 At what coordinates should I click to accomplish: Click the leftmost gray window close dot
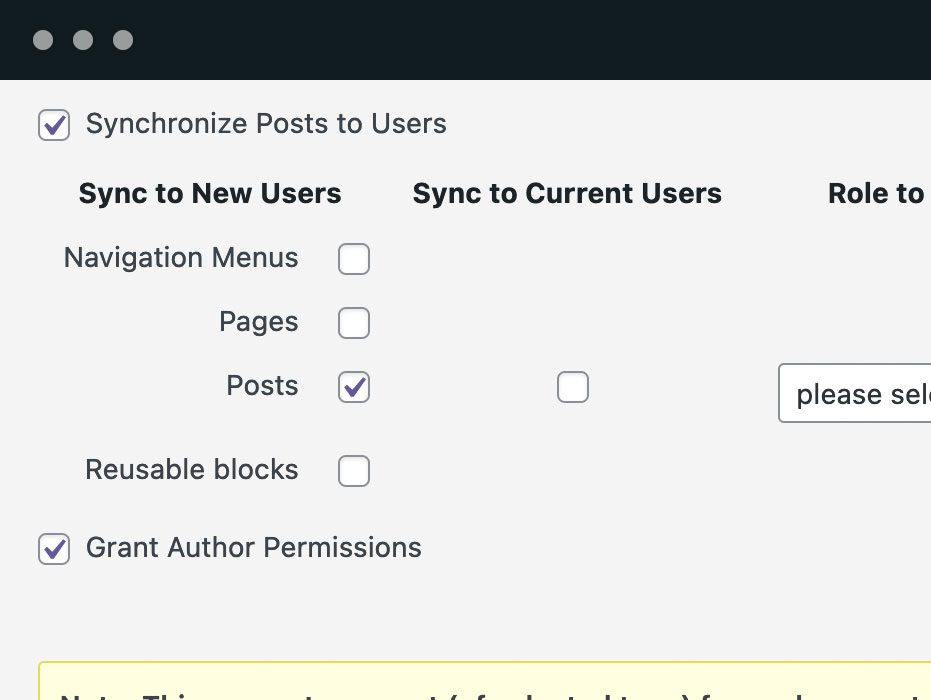click(x=43, y=40)
